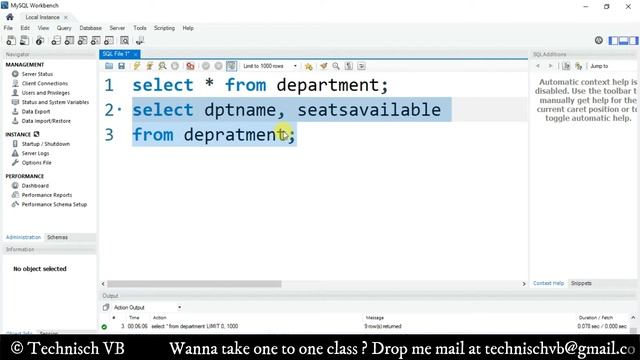Open Options File
The height and width of the screenshot is (360, 640).
click(x=37, y=162)
